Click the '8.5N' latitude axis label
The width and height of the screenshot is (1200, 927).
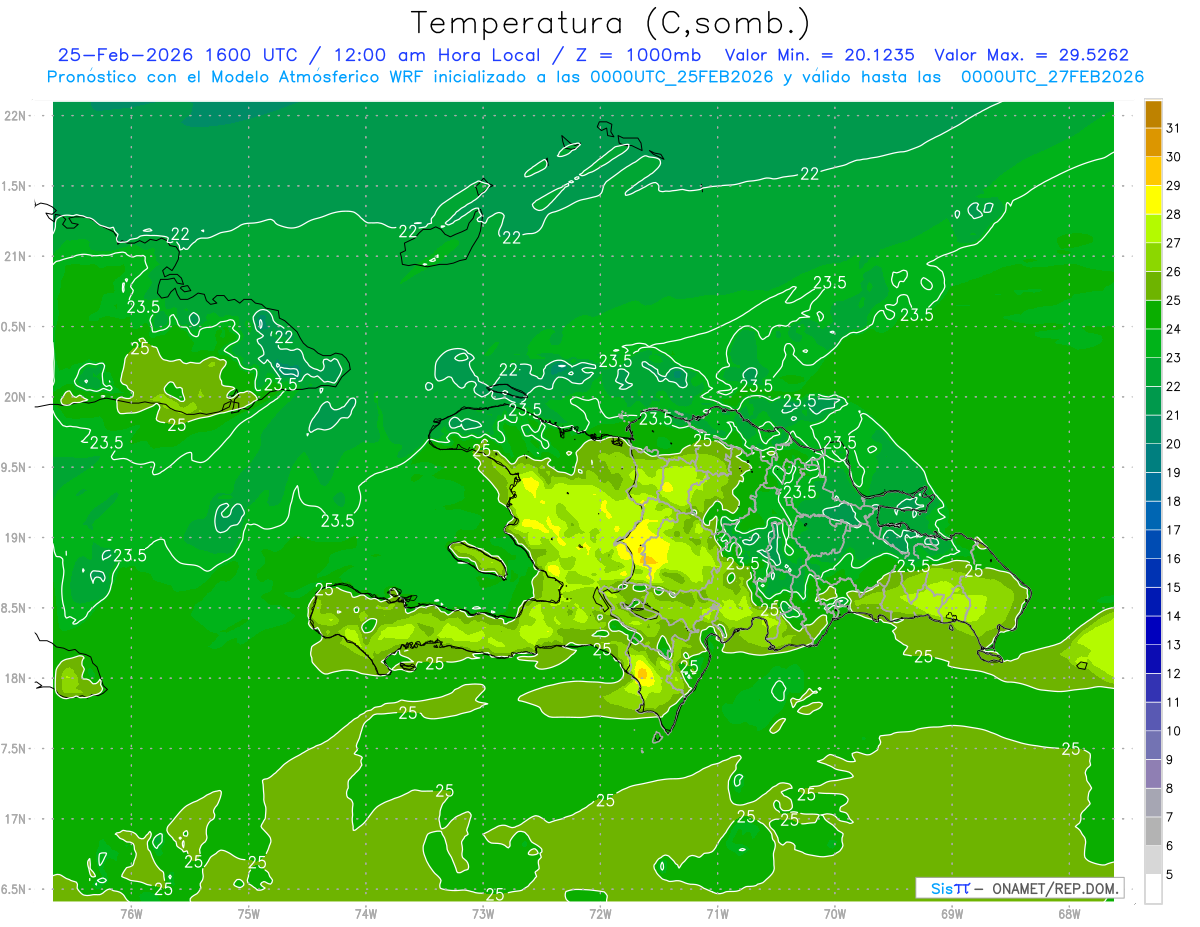pyautogui.click(x=14, y=608)
